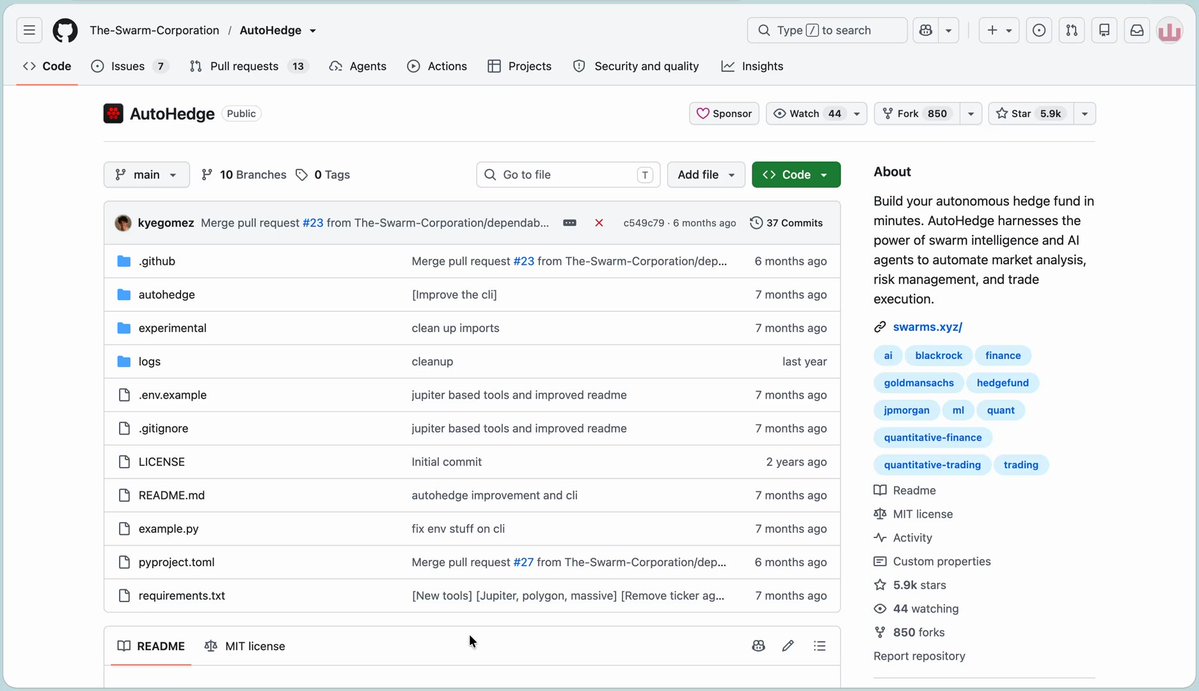Open the green Code dropdown
Image resolution: width=1199 pixels, height=691 pixels.
pos(796,175)
